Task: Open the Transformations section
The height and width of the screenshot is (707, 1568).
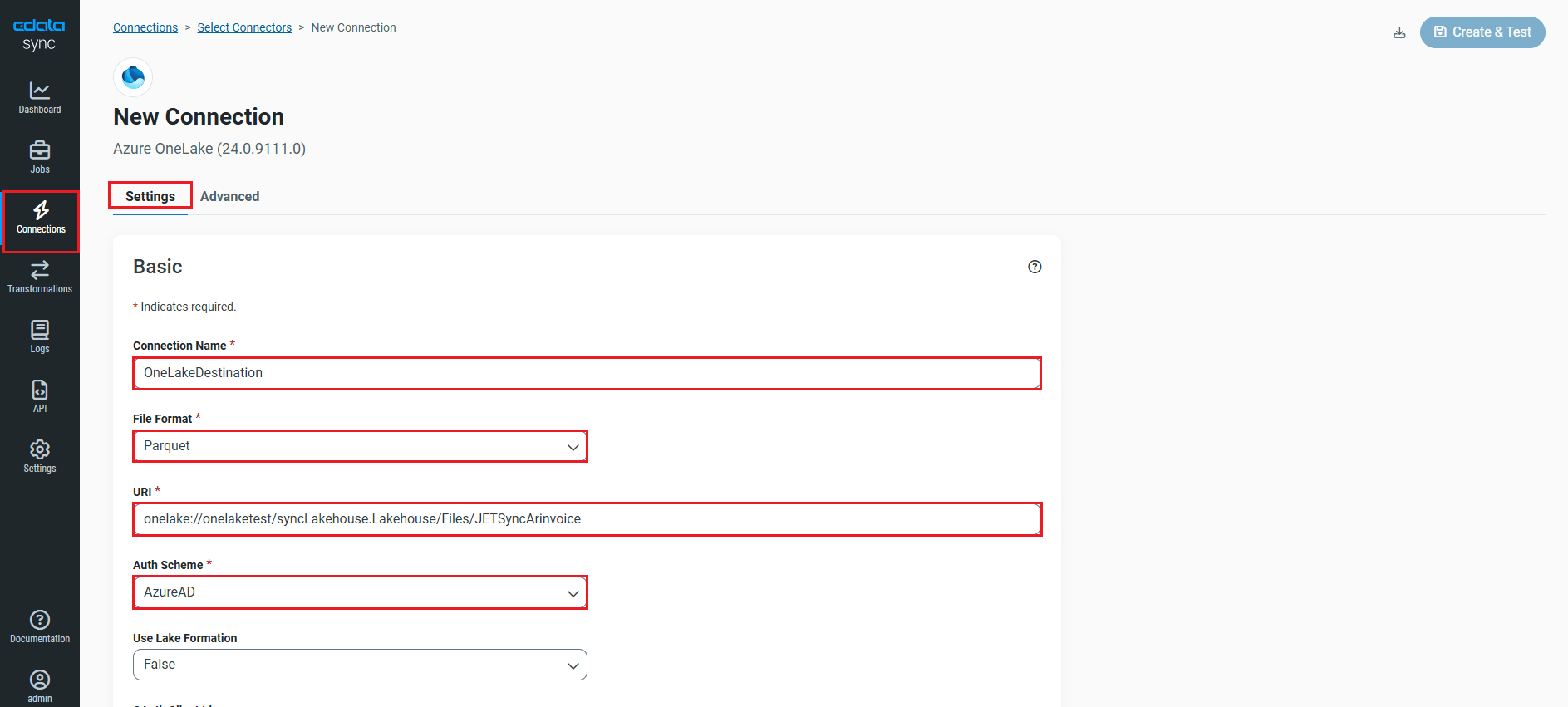Action: tap(39, 276)
